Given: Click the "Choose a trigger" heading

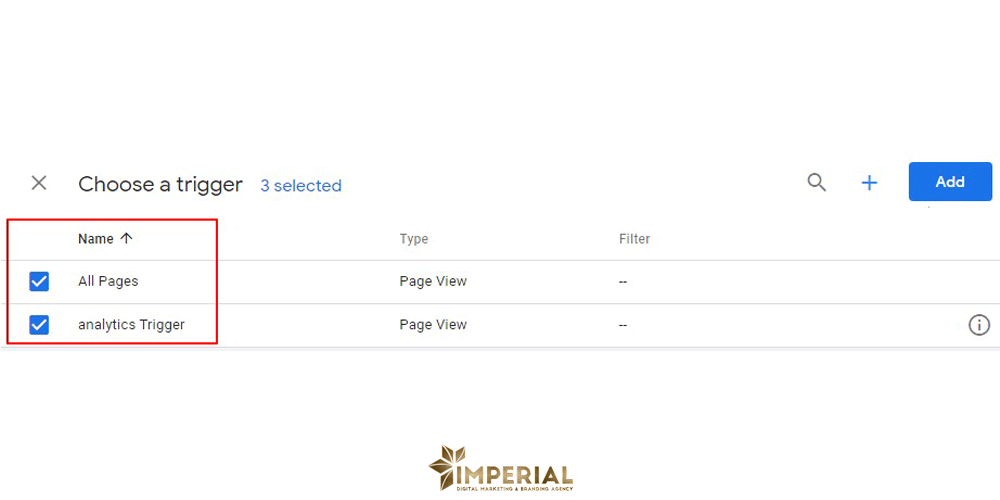Looking at the screenshot, I should click(160, 185).
